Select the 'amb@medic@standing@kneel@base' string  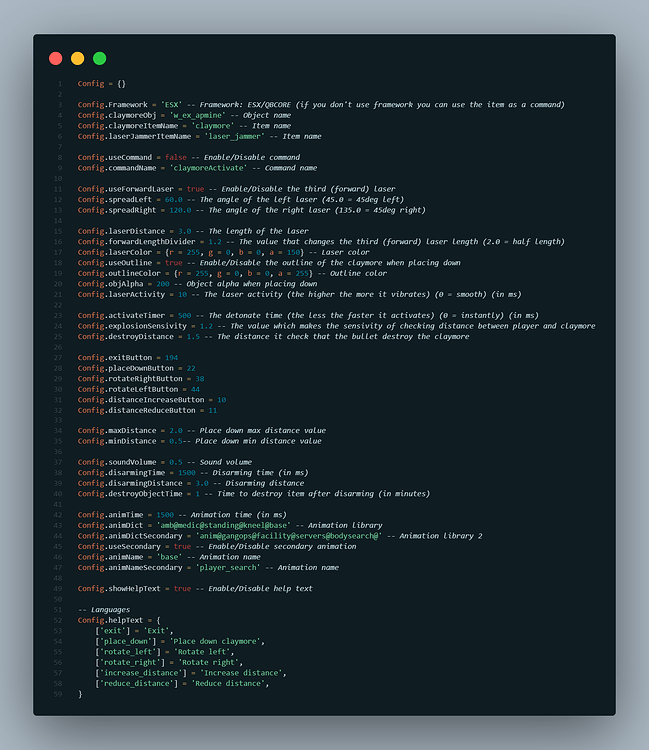coord(223,525)
